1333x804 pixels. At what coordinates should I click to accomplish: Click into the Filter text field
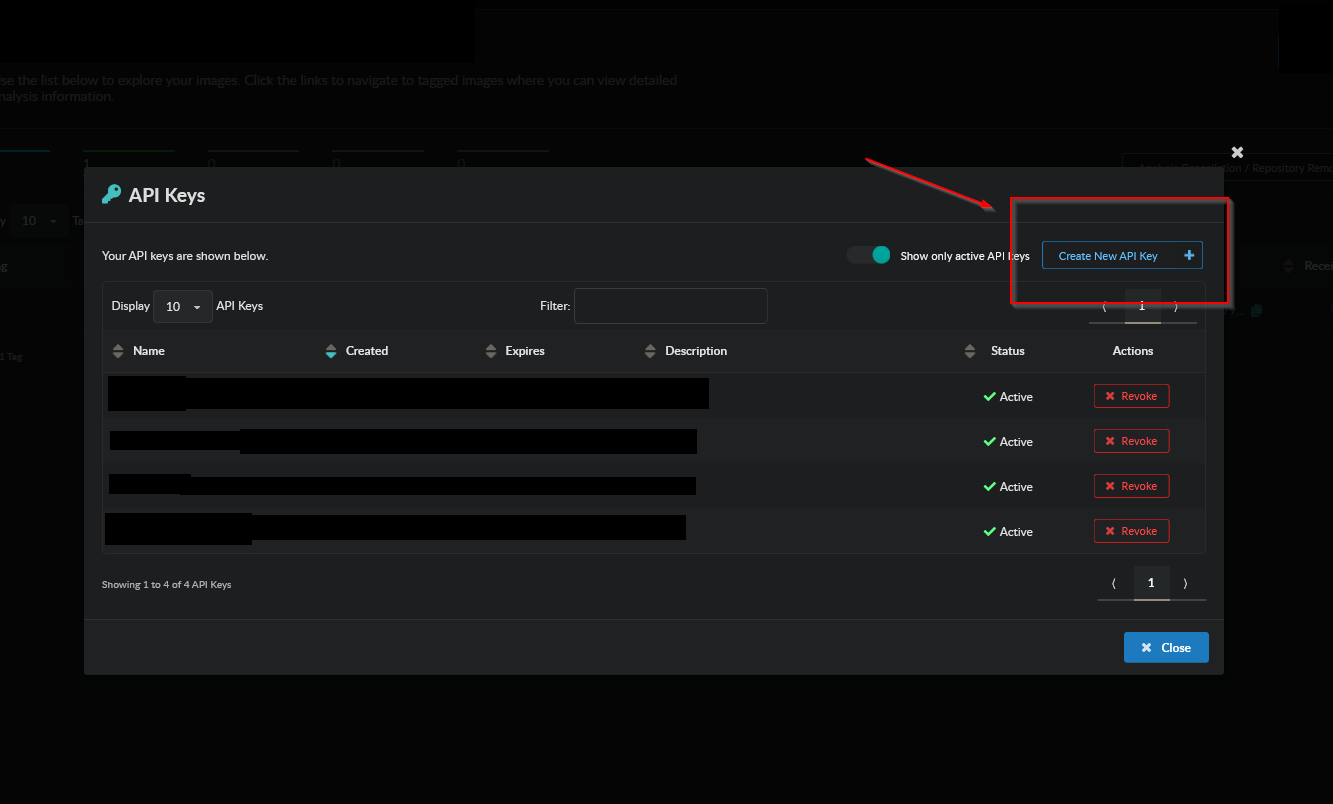[670, 306]
